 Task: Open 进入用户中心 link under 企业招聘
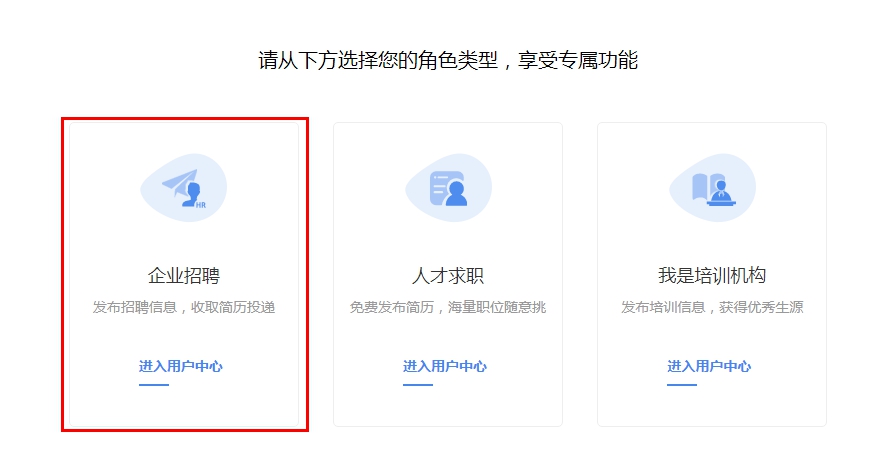tap(181, 366)
